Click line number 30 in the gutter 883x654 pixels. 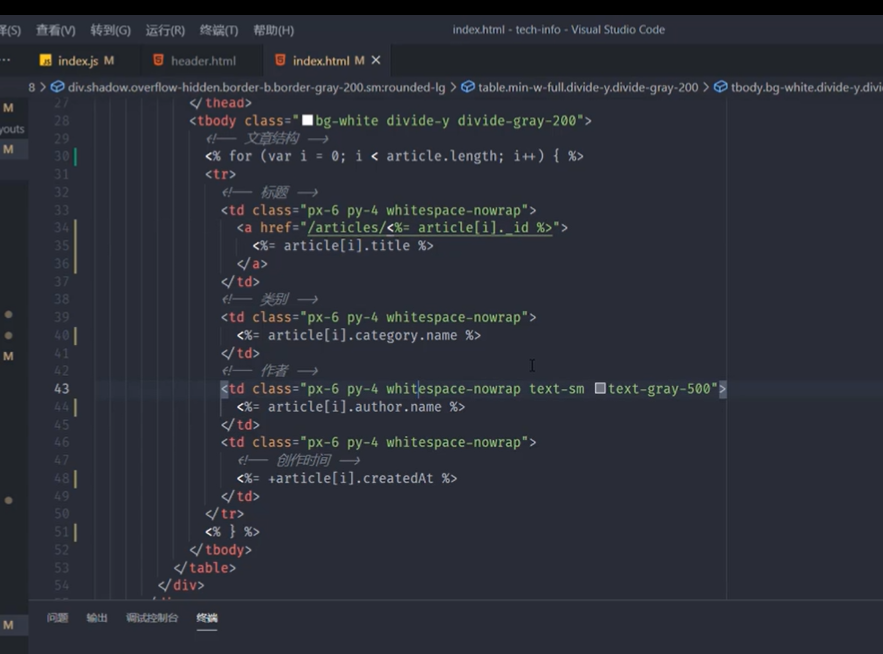pos(61,156)
